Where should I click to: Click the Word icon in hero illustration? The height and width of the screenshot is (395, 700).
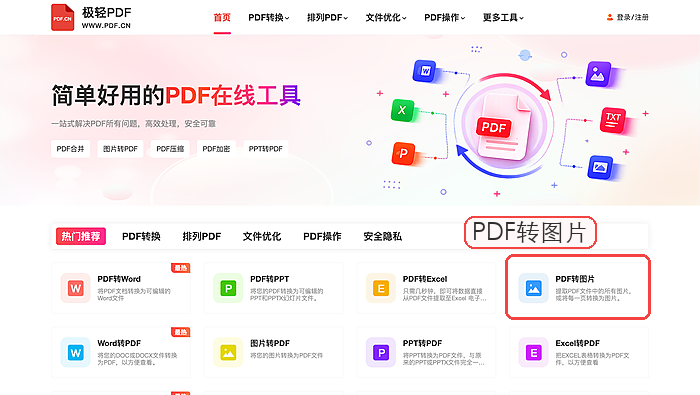[x=425, y=71]
